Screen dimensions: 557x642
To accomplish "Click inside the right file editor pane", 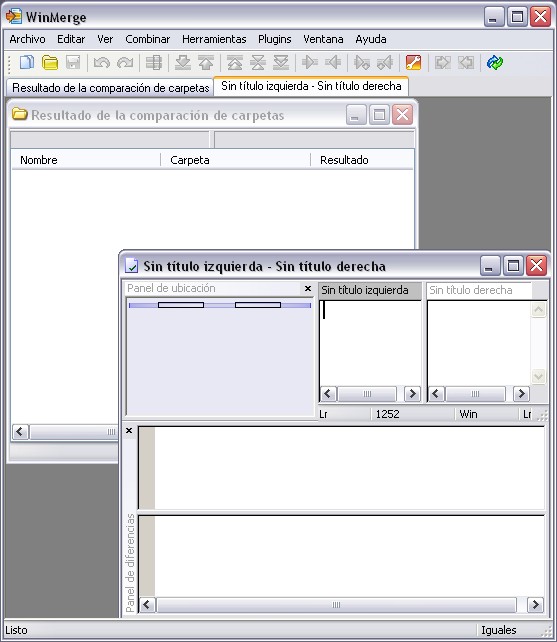I will tap(479, 343).
